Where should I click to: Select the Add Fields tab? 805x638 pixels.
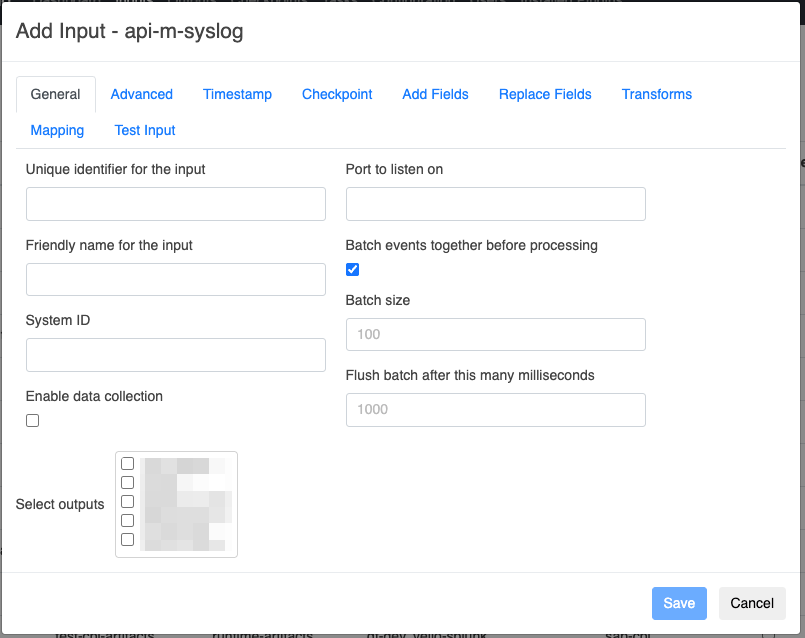435,94
